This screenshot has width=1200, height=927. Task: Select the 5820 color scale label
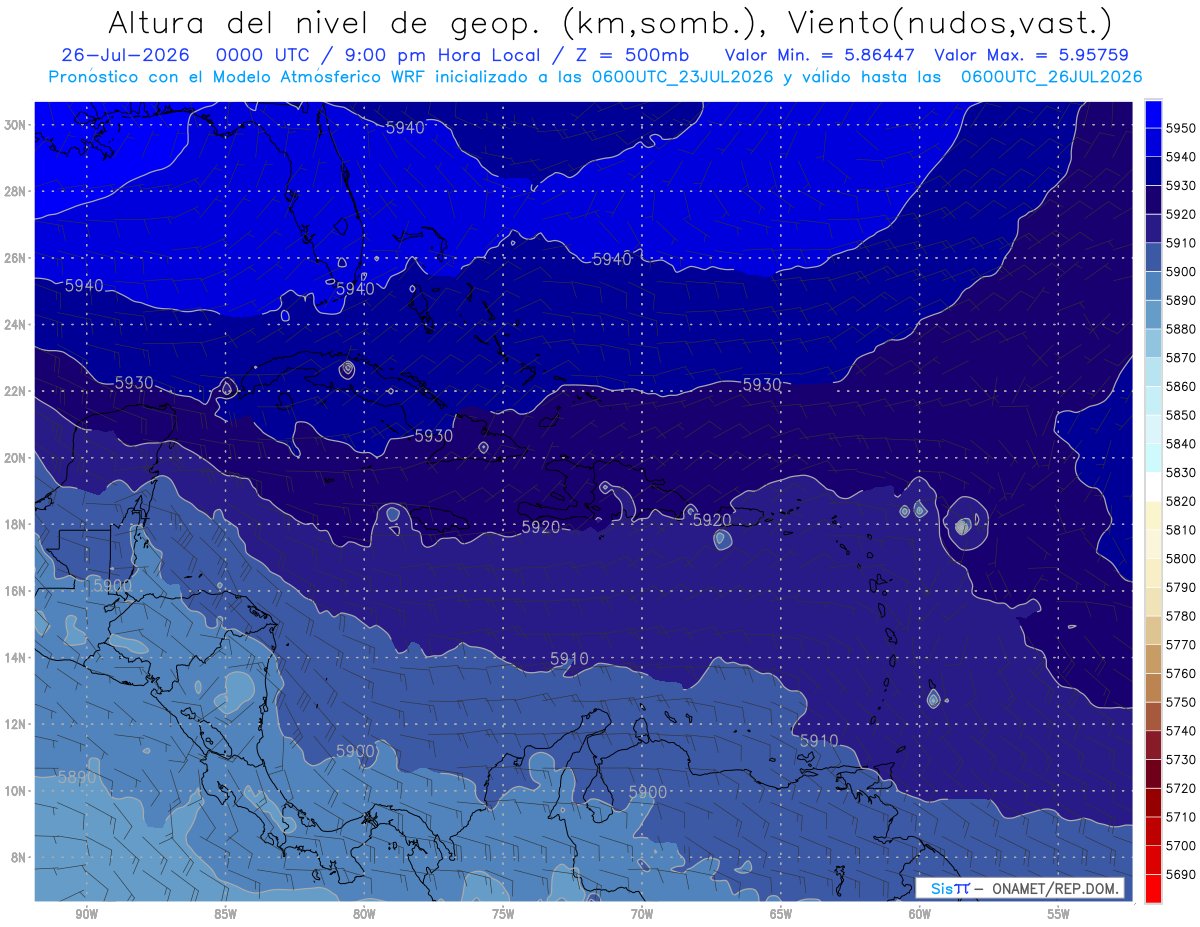[x=1180, y=501]
